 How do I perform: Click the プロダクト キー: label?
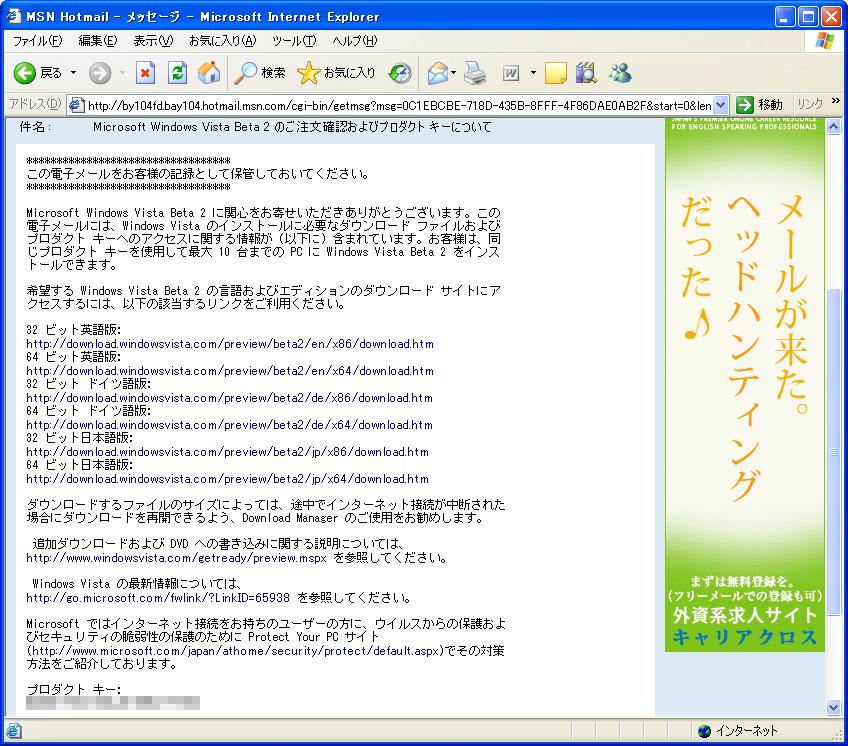(74, 690)
